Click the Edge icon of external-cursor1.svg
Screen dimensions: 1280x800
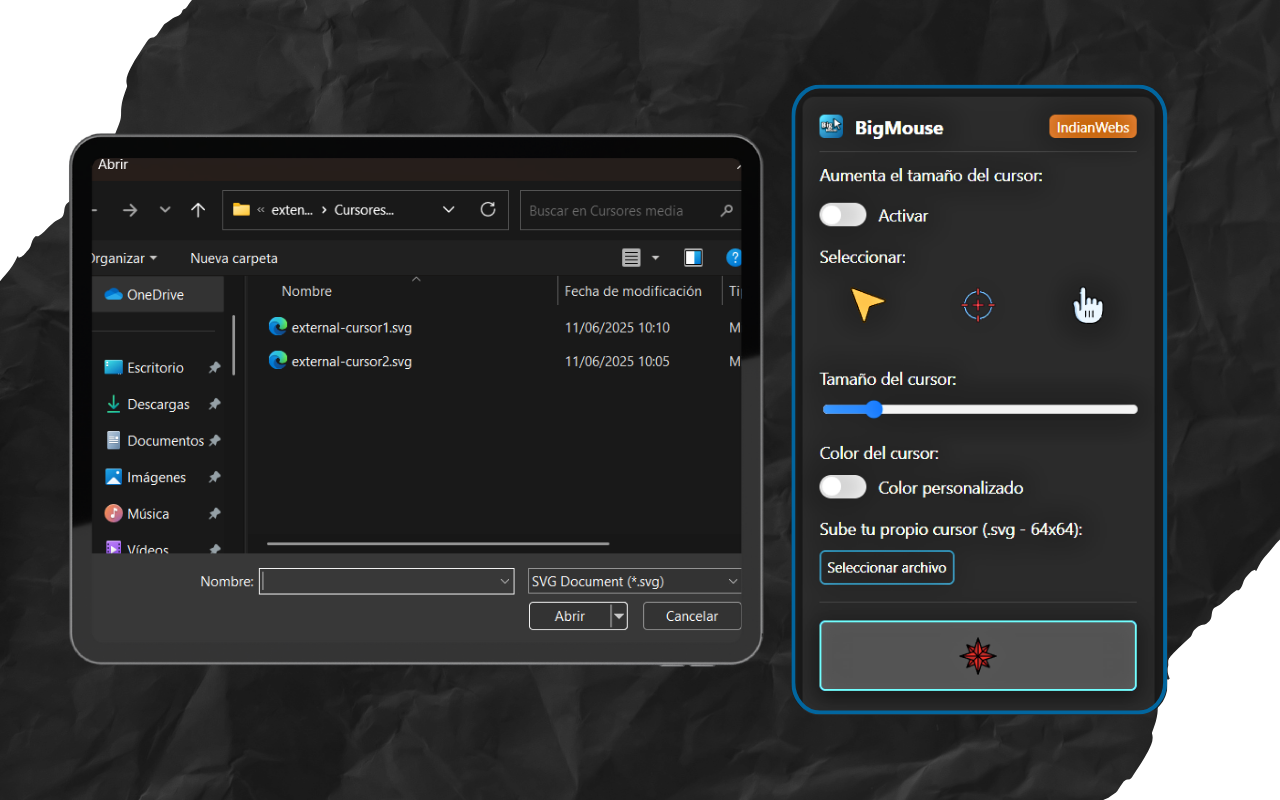point(278,326)
